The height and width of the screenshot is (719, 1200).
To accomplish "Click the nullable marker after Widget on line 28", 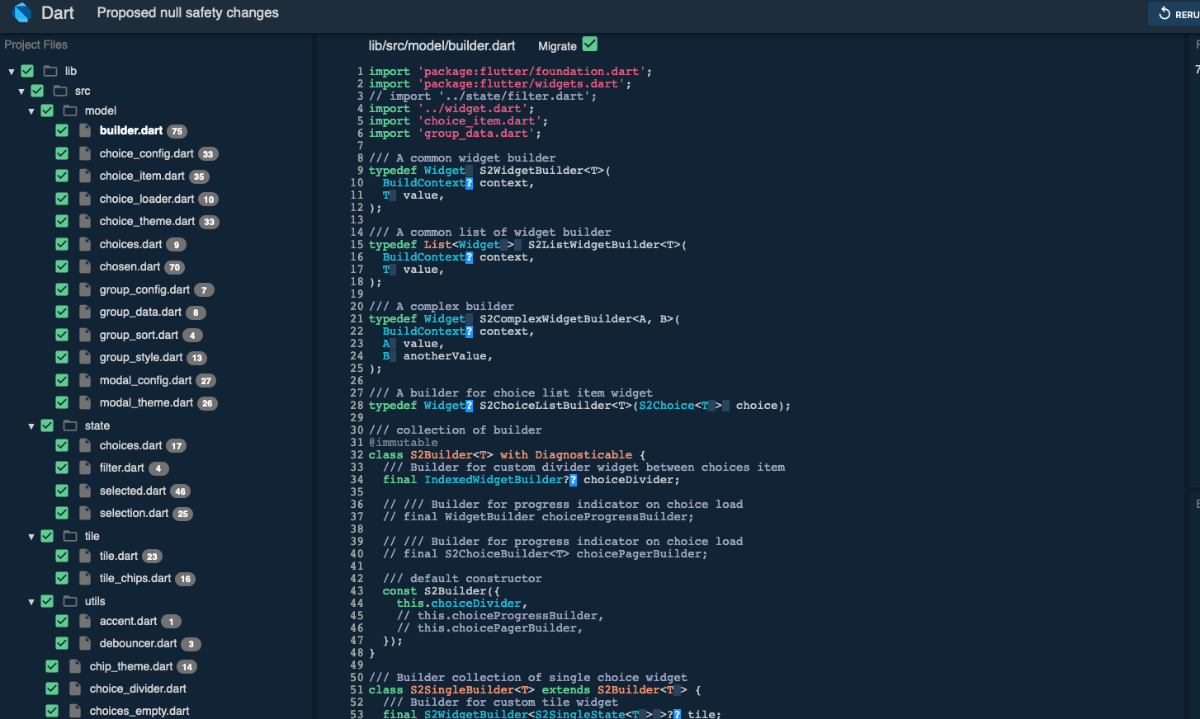I will (x=469, y=406).
